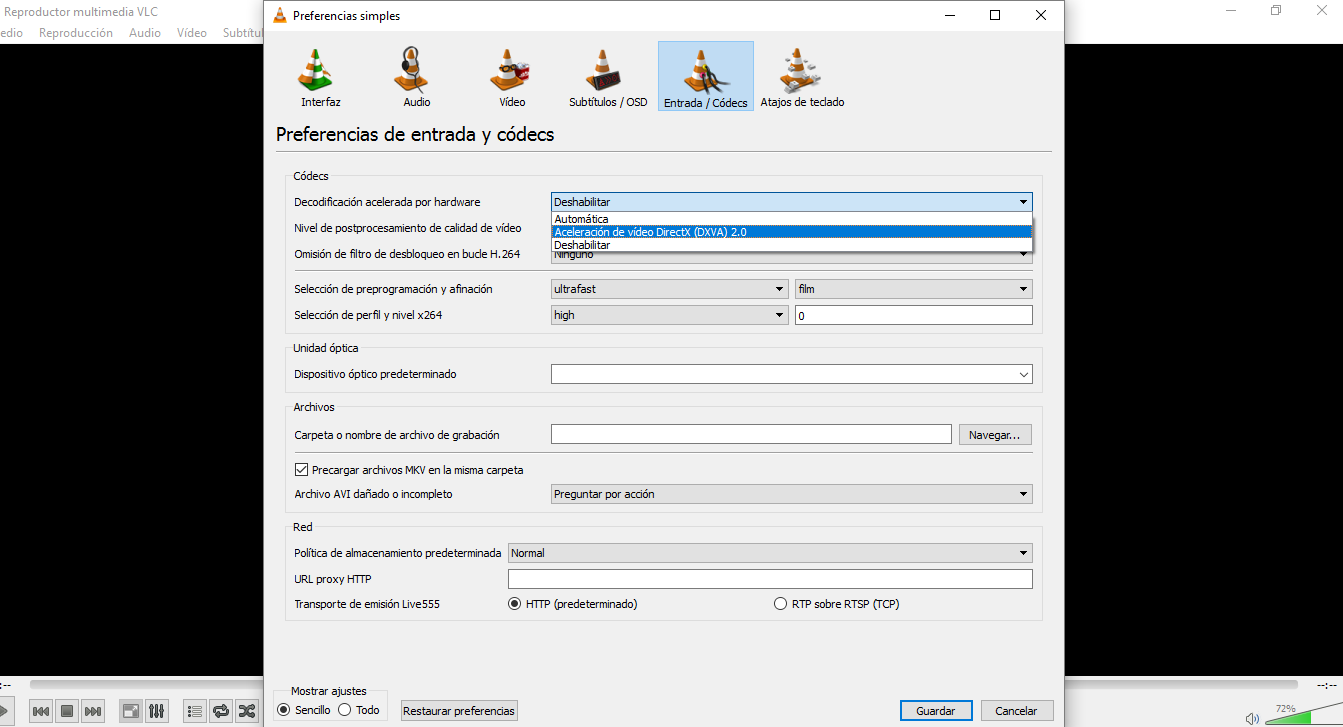Toggle the loop playback icon
The height and width of the screenshot is (727, 1343).
click(221, 711)
